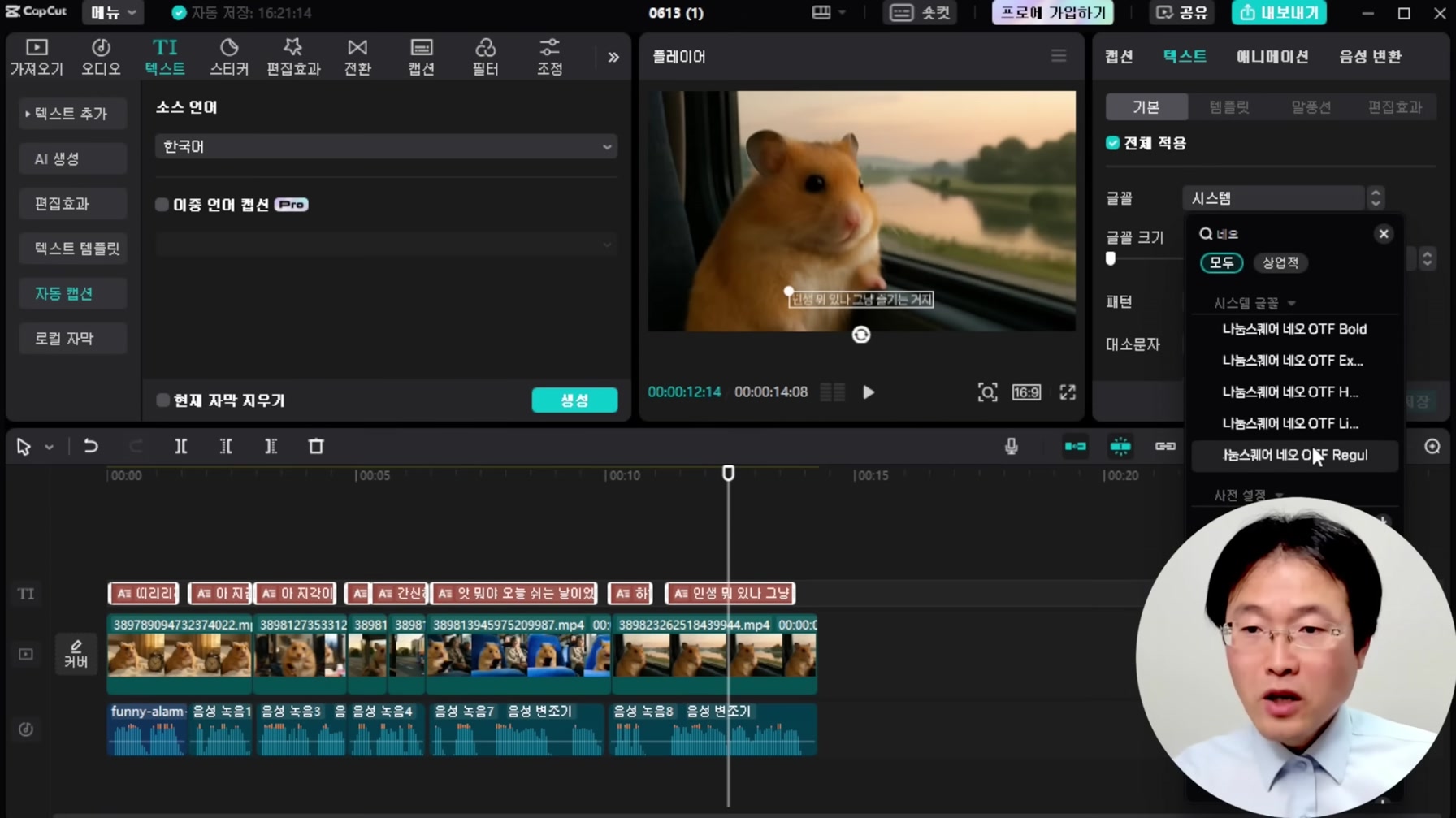Click the 공유 share button
Viewport: 1456px width, 818px height.
[x=1182, y=13]
